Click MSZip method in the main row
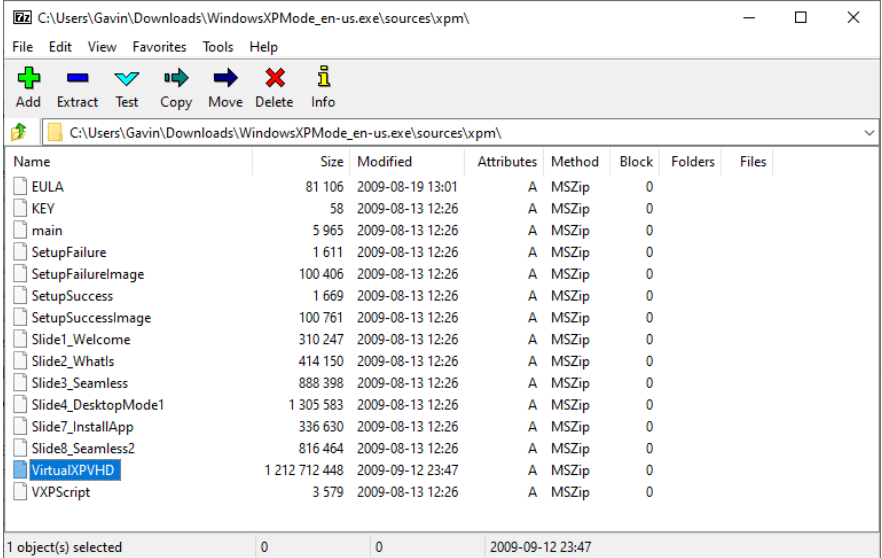 click(570, 231)
